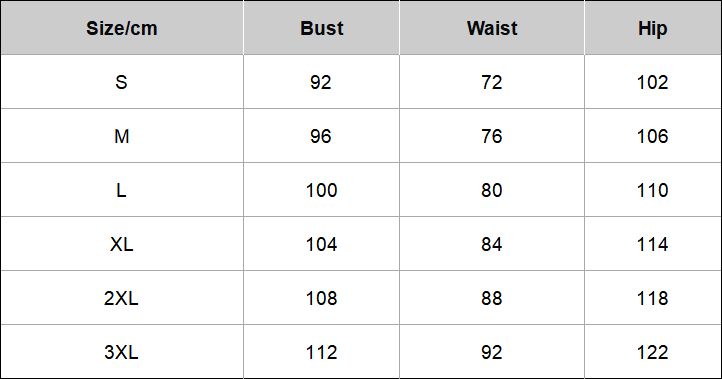
Task: Click waist value 76 for size M
Action: 492,136
